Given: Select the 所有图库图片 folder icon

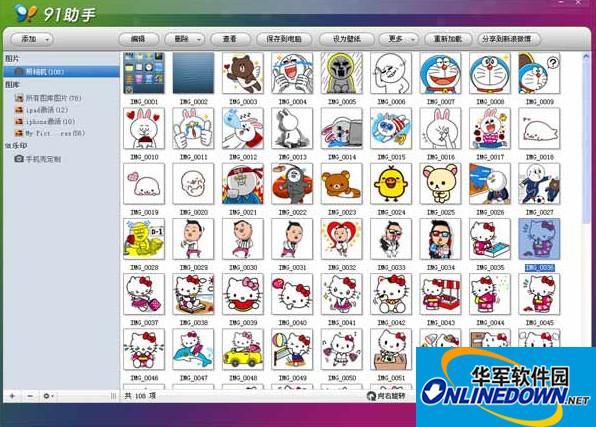Looking at the screenshot, I should [x=19, y=98].
